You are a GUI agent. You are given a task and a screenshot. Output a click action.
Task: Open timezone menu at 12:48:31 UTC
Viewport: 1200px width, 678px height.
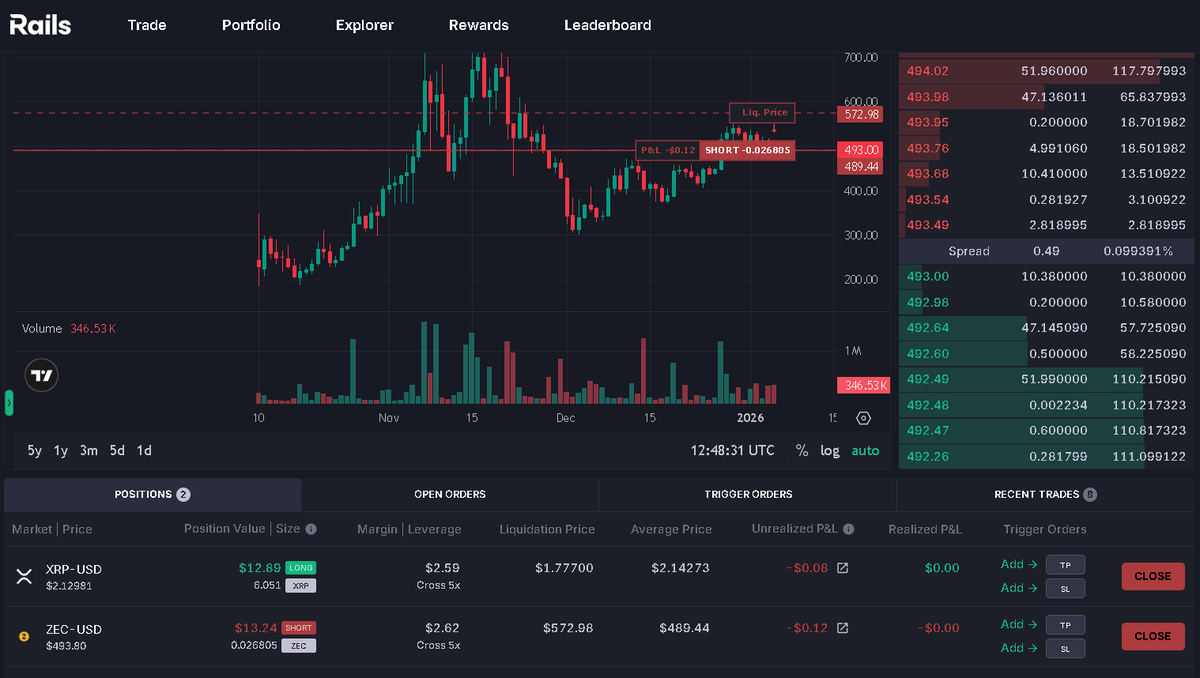click(733, 451)
